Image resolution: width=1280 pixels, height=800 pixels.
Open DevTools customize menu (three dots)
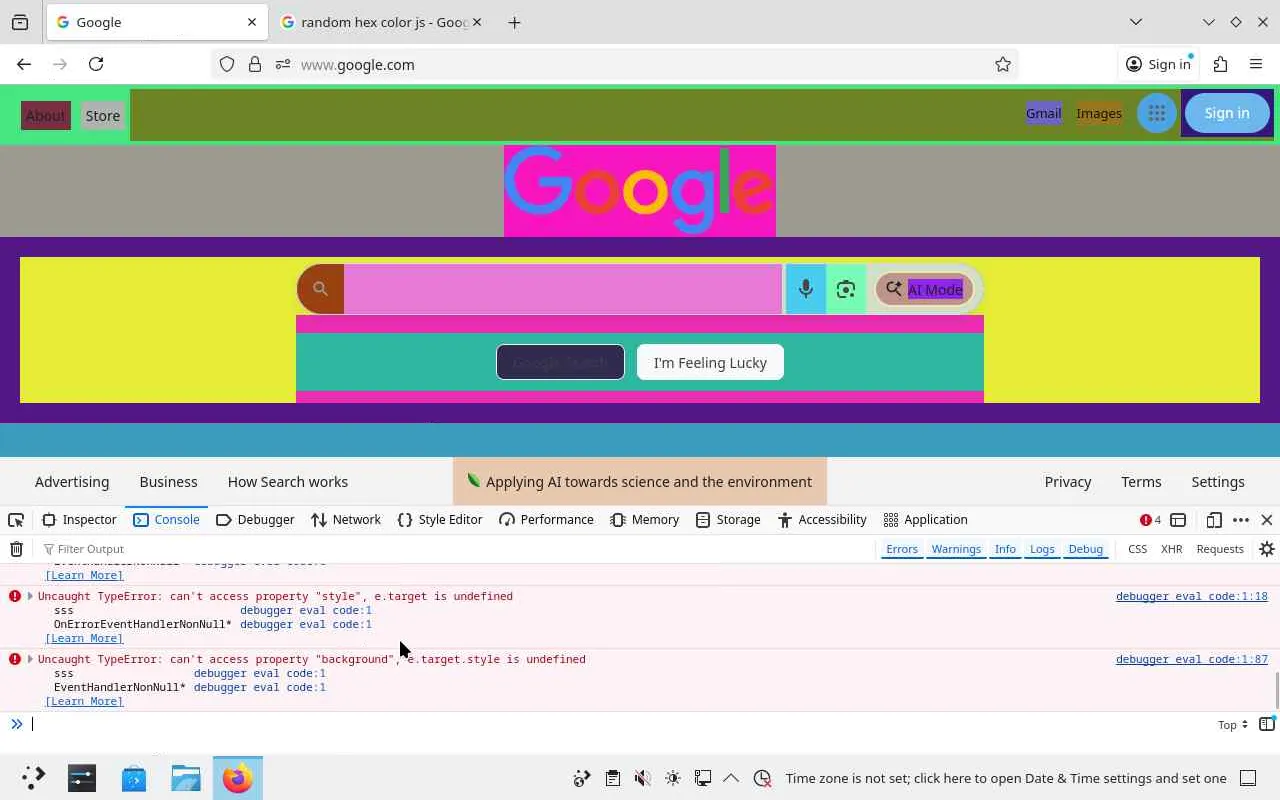[x=1241, y=520]
